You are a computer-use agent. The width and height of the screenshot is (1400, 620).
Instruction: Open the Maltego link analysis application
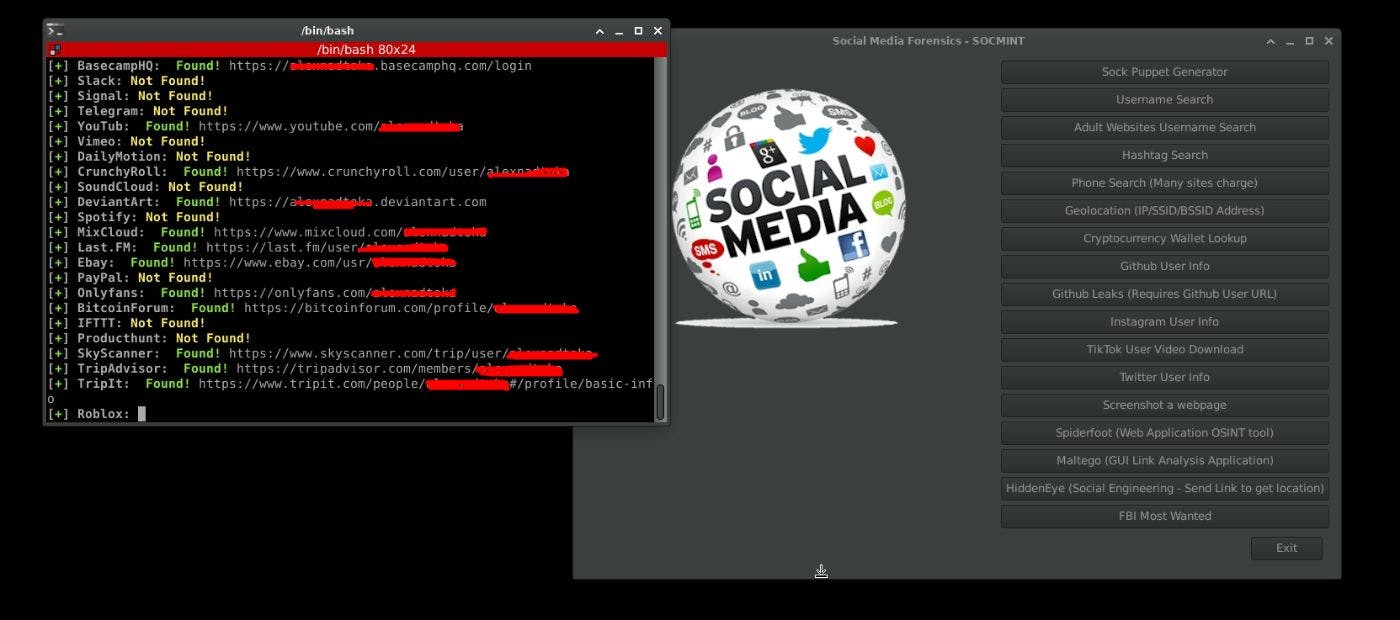(x=1163, y=460)
